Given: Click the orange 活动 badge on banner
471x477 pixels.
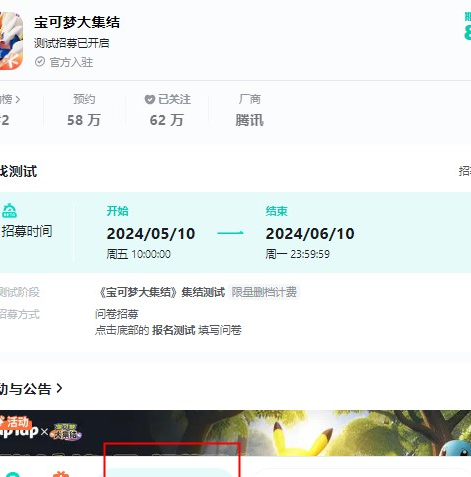Looking at the screenshot, I should point(16,422).
